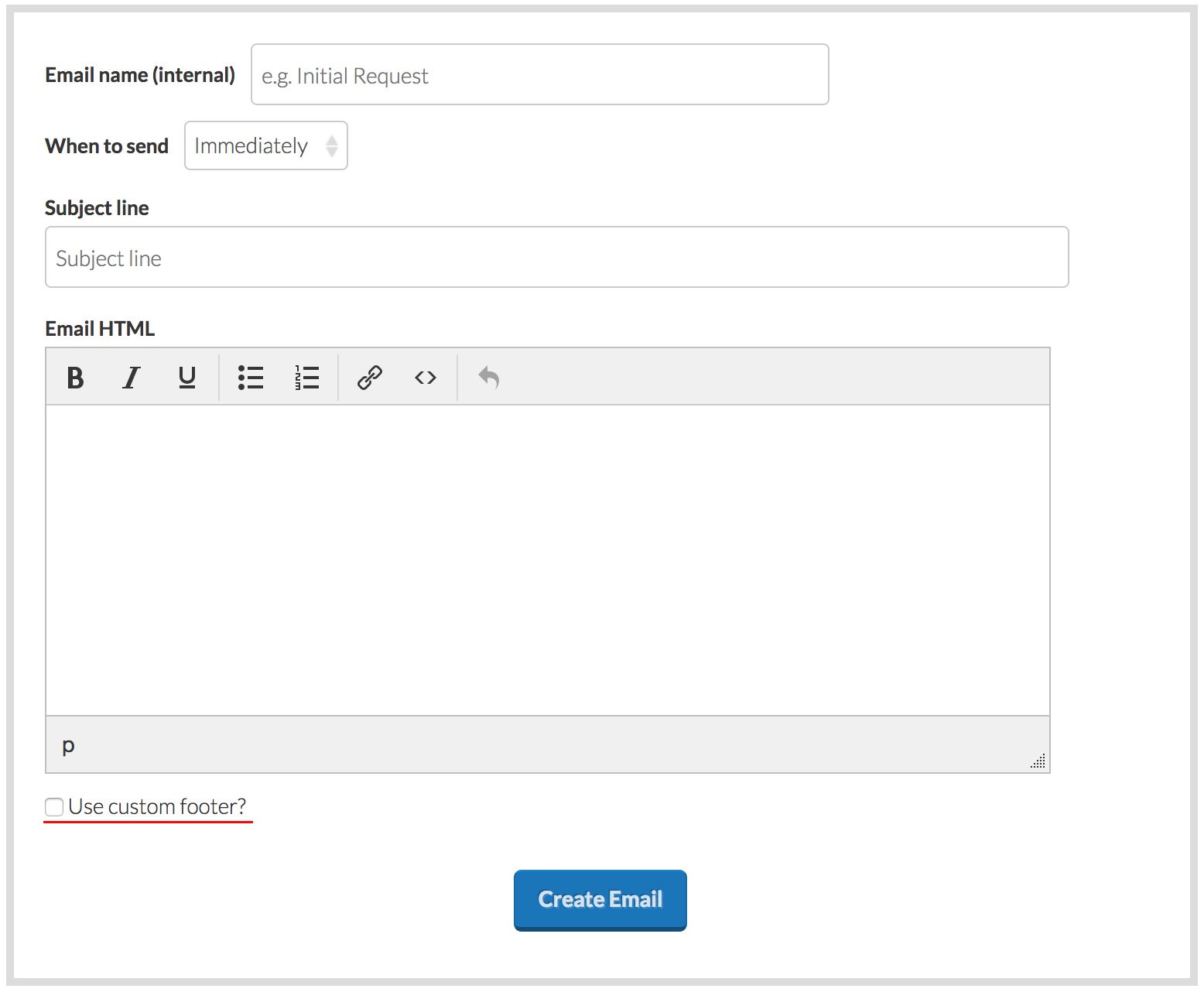Click the editor resize handle
Viewport: 1204px width, 992px height.
tap(1038, 761)
